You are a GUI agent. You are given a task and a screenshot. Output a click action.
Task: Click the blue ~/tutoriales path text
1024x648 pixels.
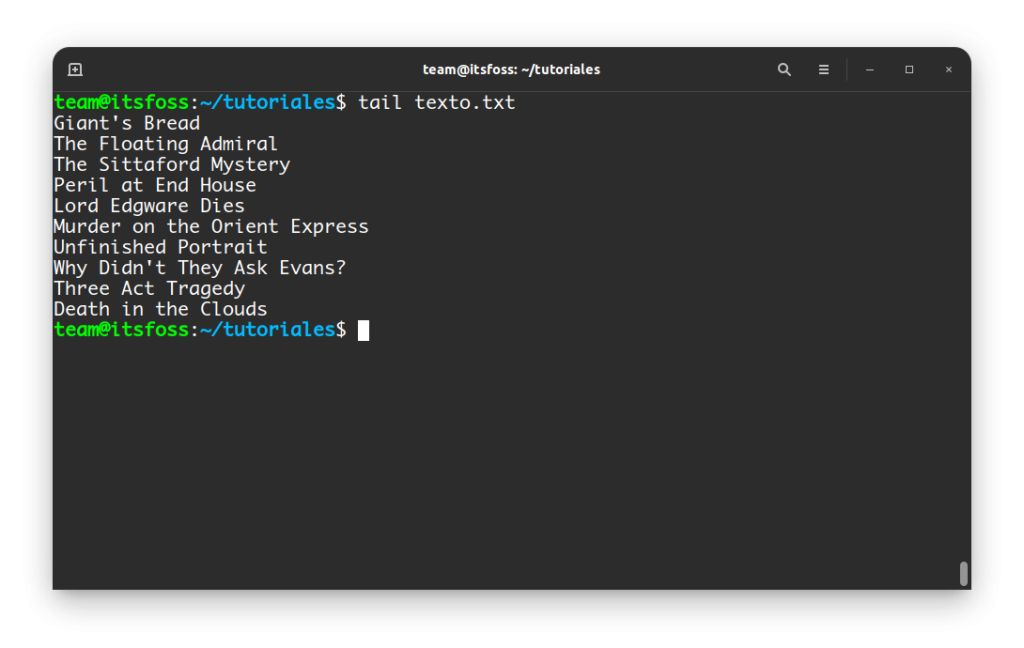pos(267,329)
